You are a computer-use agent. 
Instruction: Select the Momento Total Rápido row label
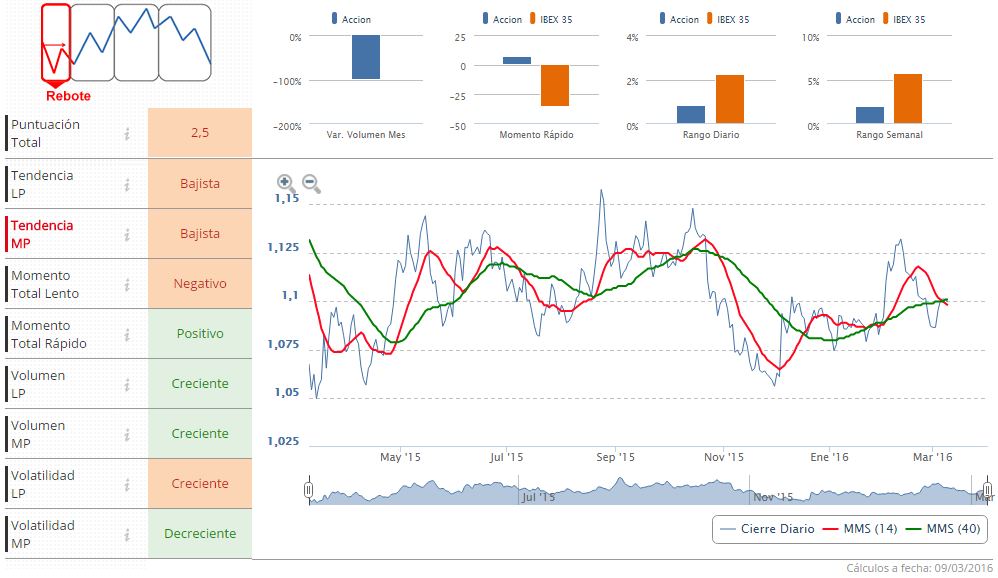[x=48, y=334]
